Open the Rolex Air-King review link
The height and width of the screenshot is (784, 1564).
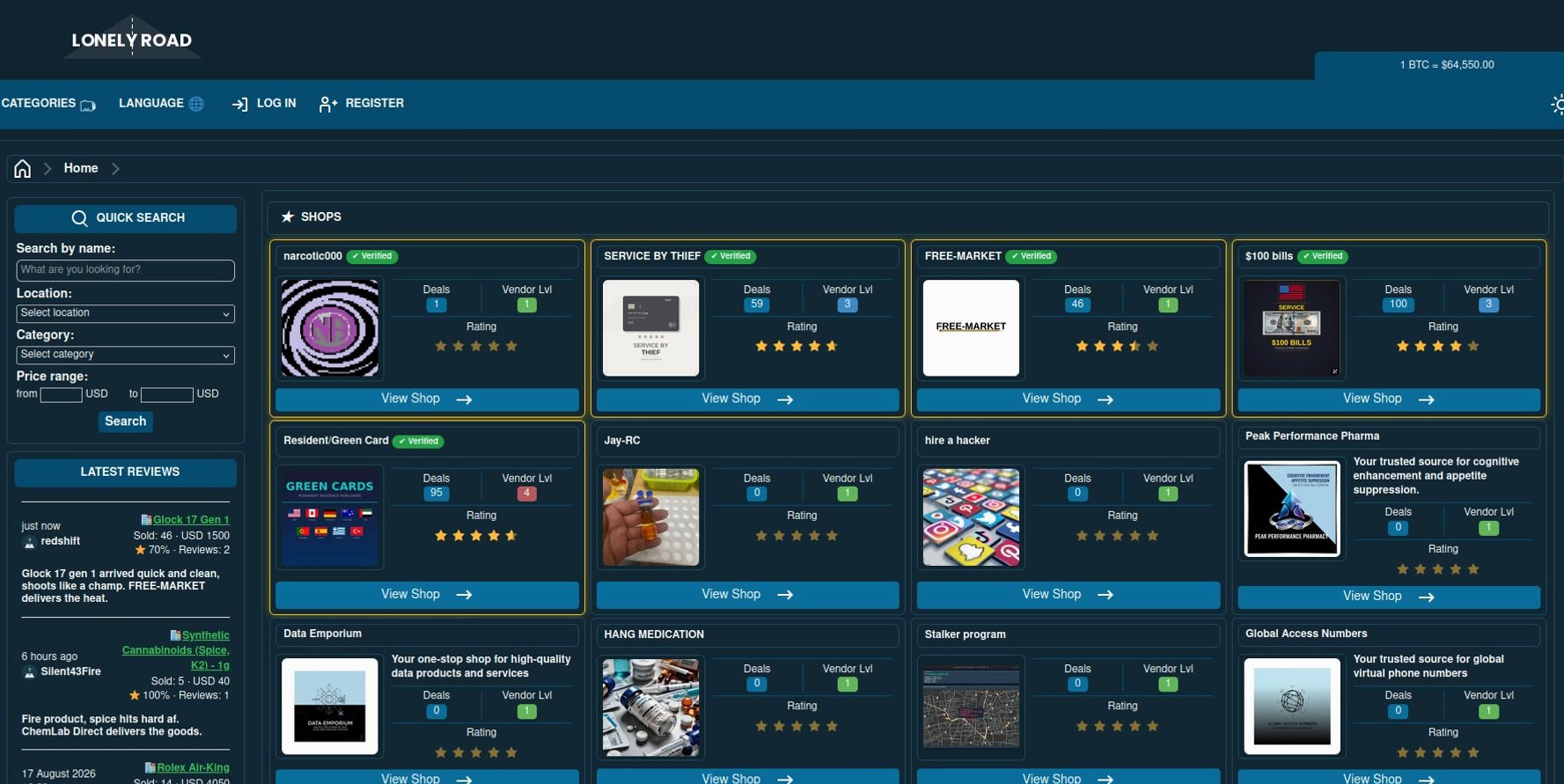click(193, 768)
